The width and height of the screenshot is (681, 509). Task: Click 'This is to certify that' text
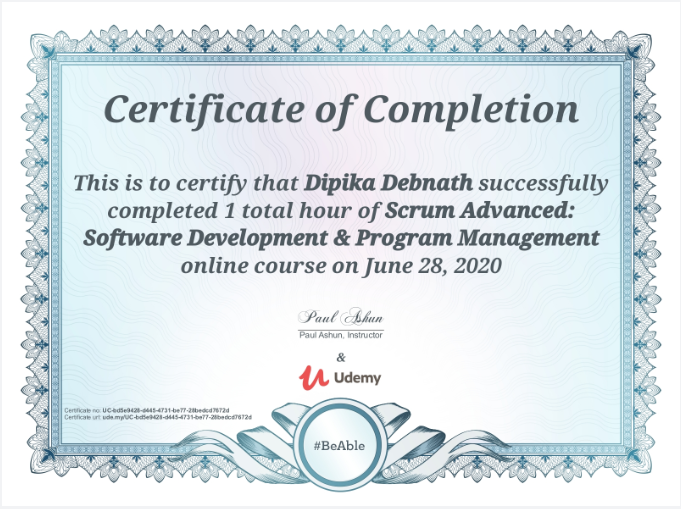coord(186,183)
